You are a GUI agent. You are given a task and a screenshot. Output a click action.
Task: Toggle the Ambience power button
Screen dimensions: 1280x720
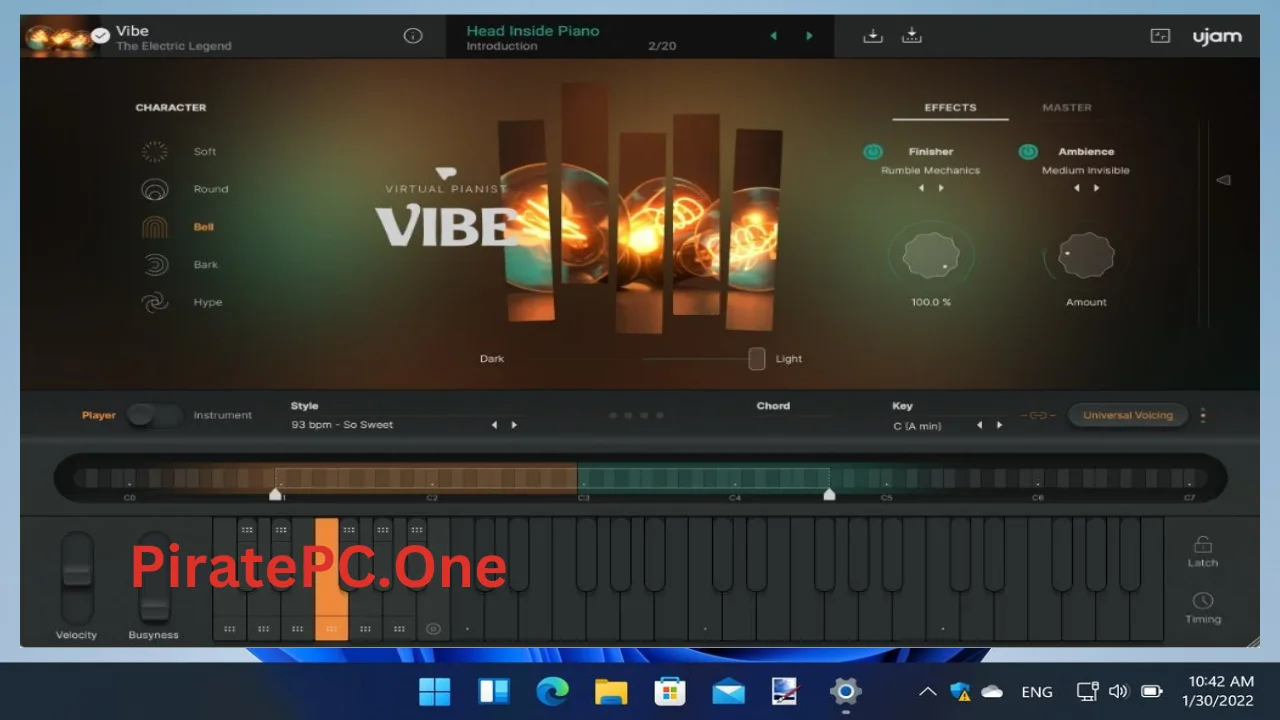(1028, 152)
